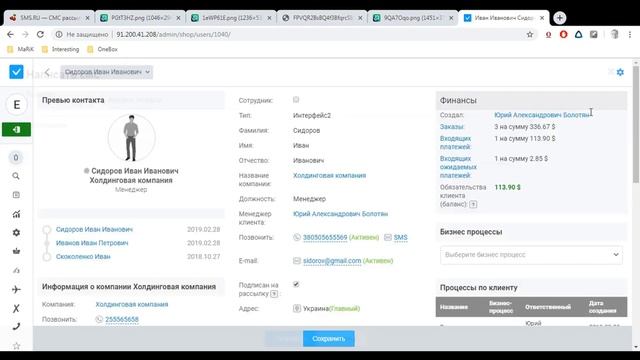Click the sidorov@gmail.com email link
The image size is (640, 360).
332,261
